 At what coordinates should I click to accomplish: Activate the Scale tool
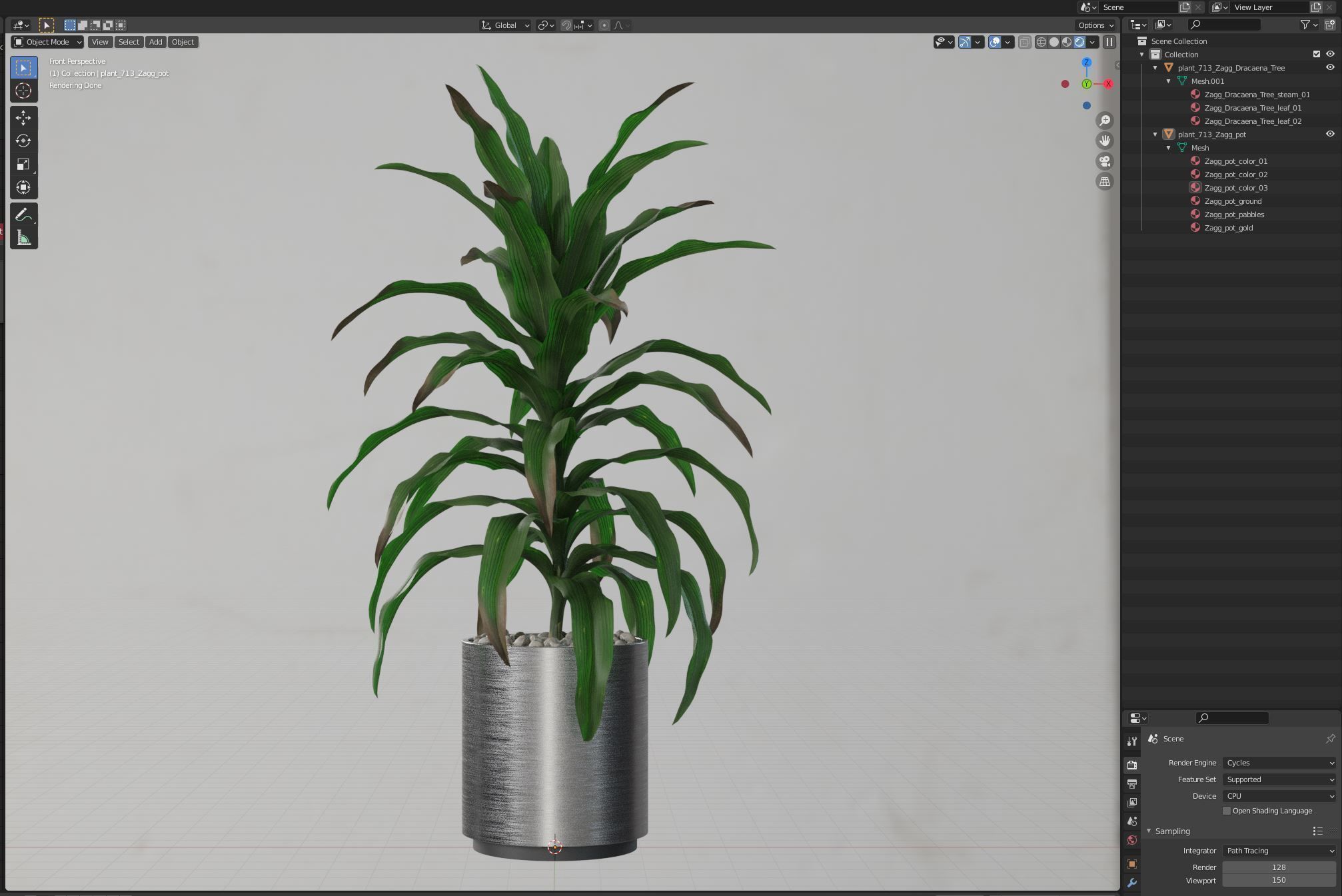pyautogui.click(x=23, y=164)
